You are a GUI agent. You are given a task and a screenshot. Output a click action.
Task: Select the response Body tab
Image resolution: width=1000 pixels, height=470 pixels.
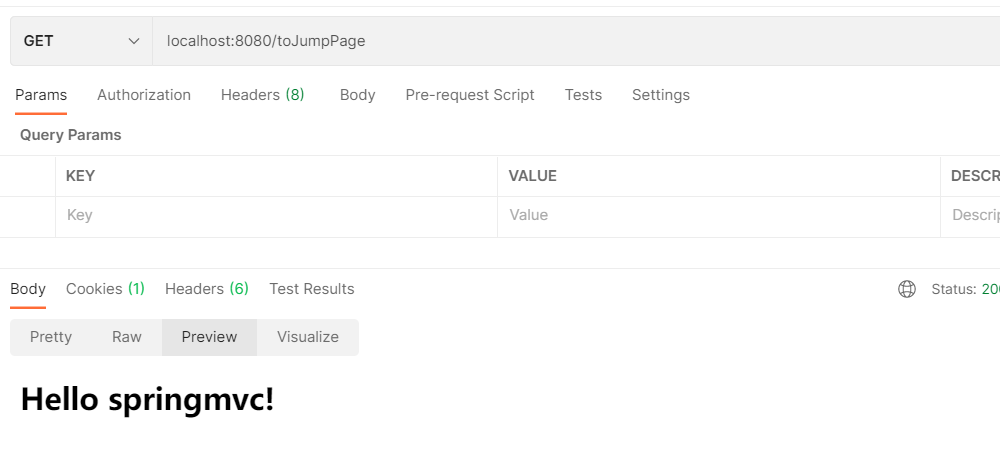coord(28,289)
